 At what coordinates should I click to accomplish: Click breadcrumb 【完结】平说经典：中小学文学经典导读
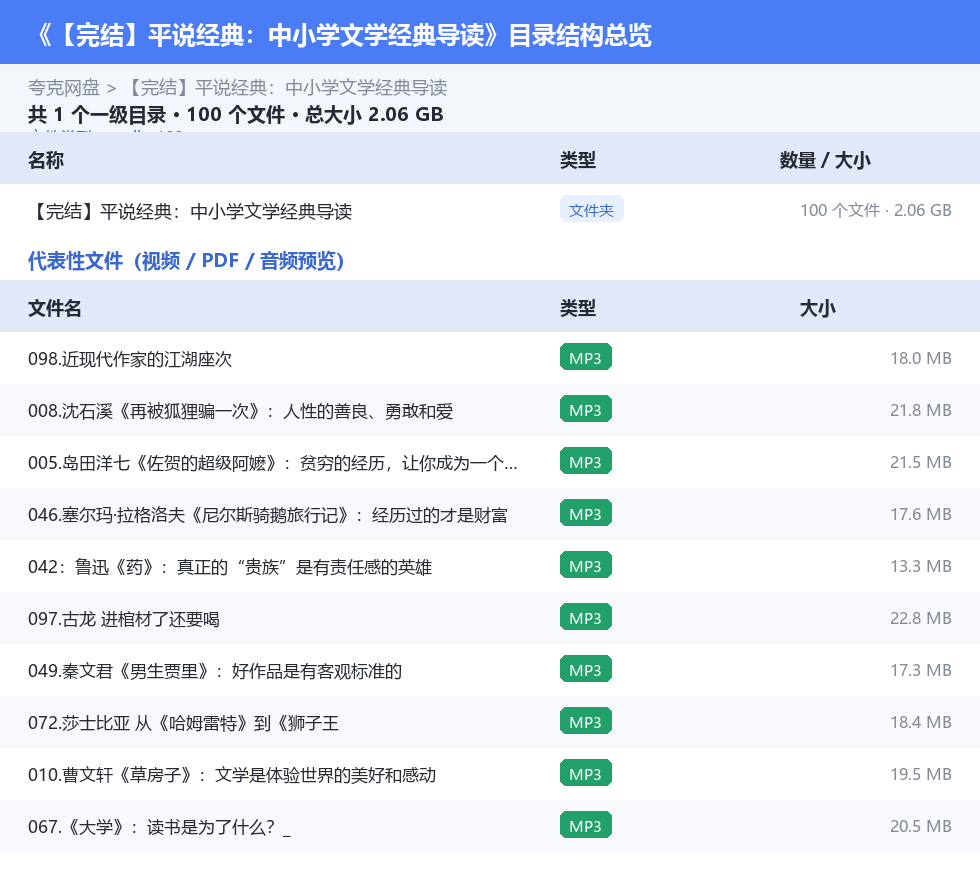pyautogui.click(x=286, y=88)
